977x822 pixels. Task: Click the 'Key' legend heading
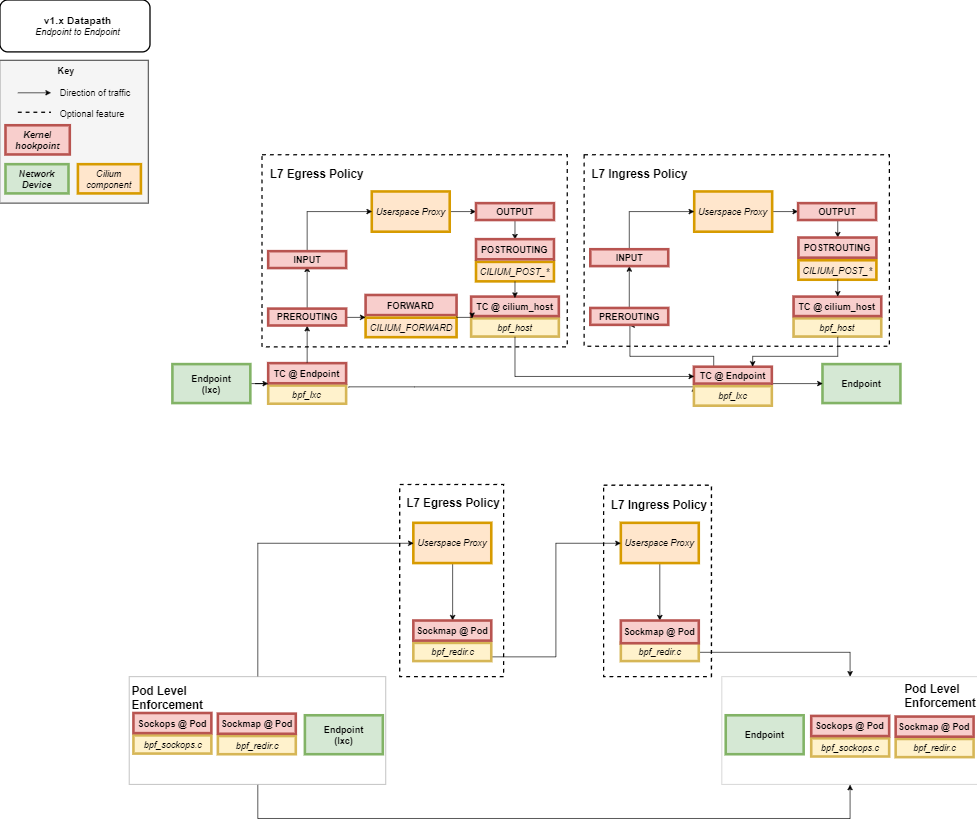coord(65,71)
